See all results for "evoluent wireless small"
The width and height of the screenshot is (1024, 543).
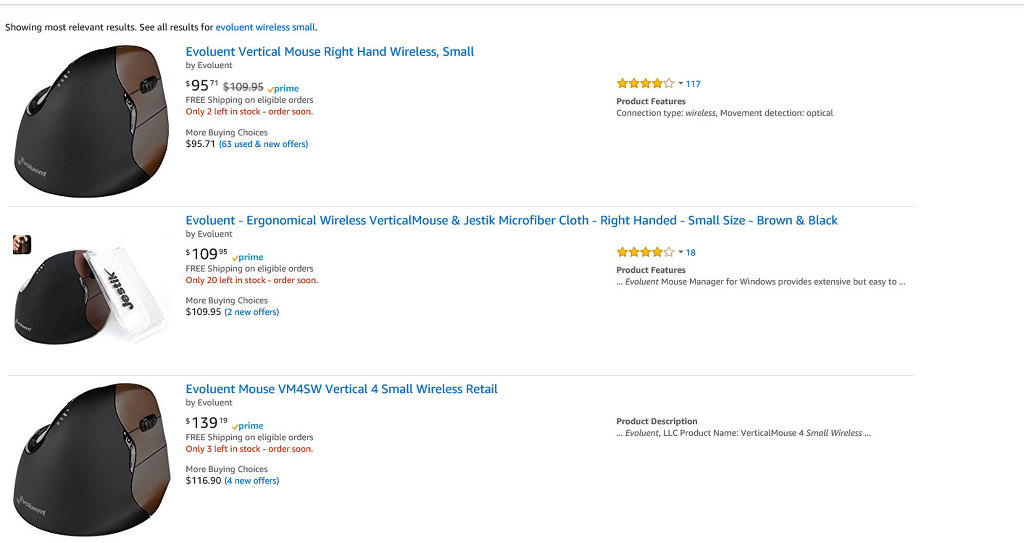265,27
